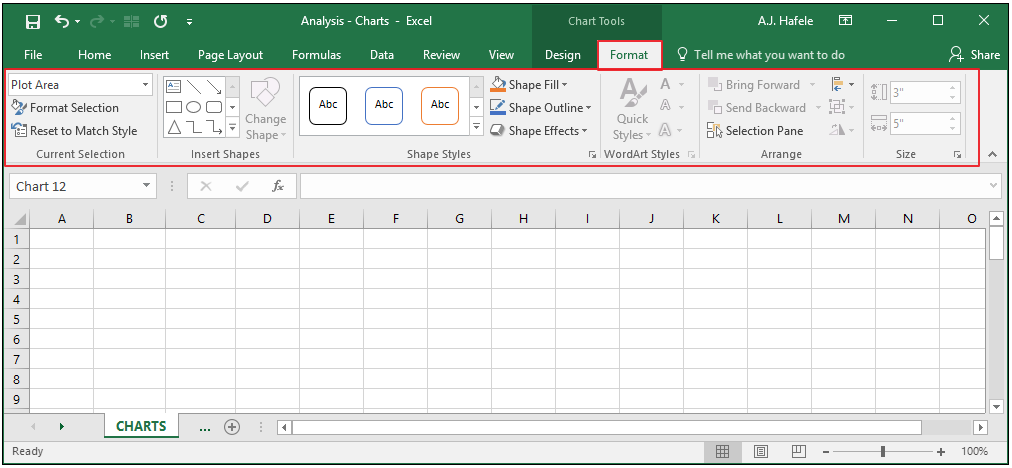Open the Format Shape dialog launcher in Shape Styles
1012x468 pixels.
pyautogui.click(x=592, y=155)
